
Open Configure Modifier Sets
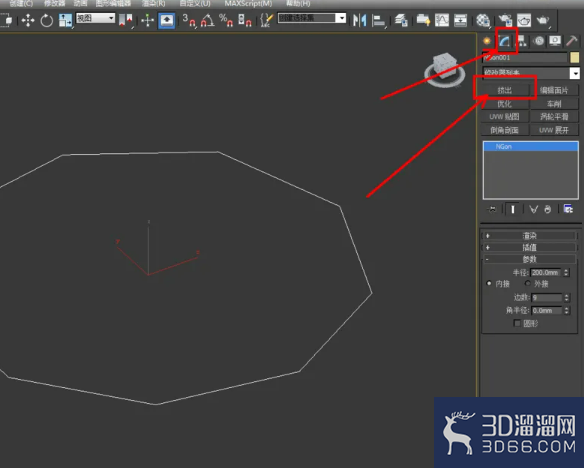click(x=568, y=209)
